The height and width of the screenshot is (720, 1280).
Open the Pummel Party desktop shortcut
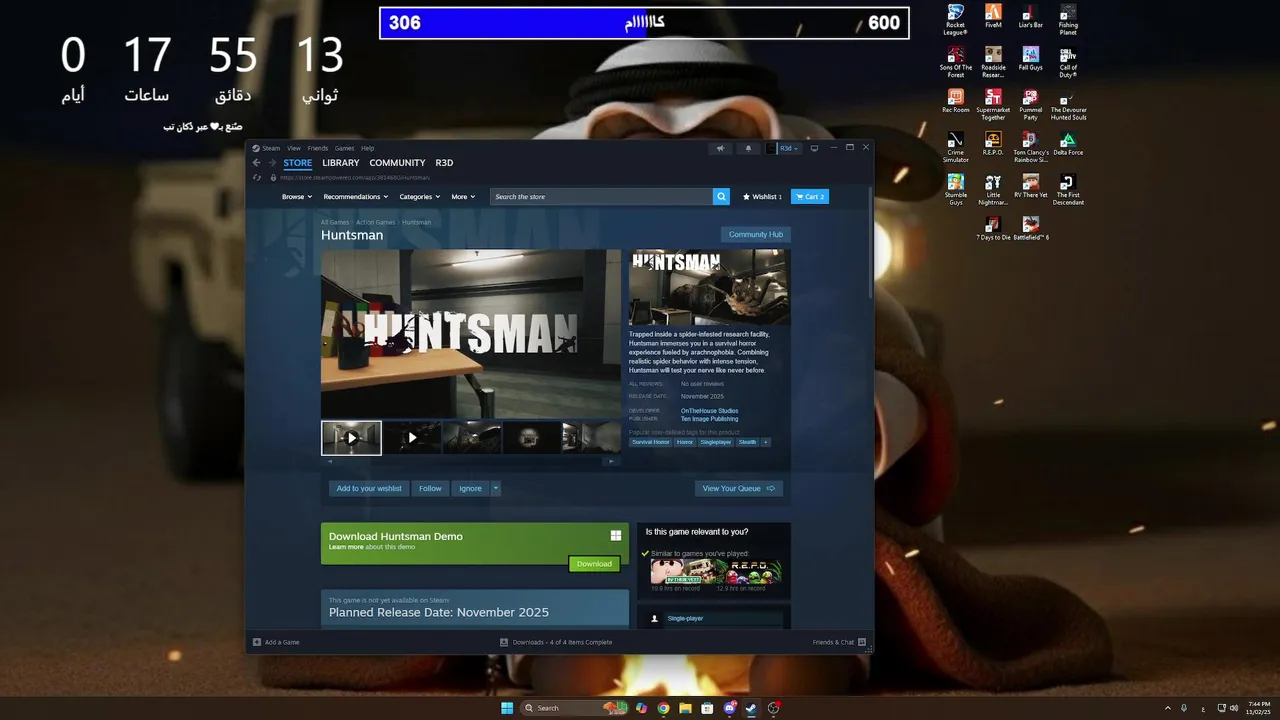point(1031,105)
